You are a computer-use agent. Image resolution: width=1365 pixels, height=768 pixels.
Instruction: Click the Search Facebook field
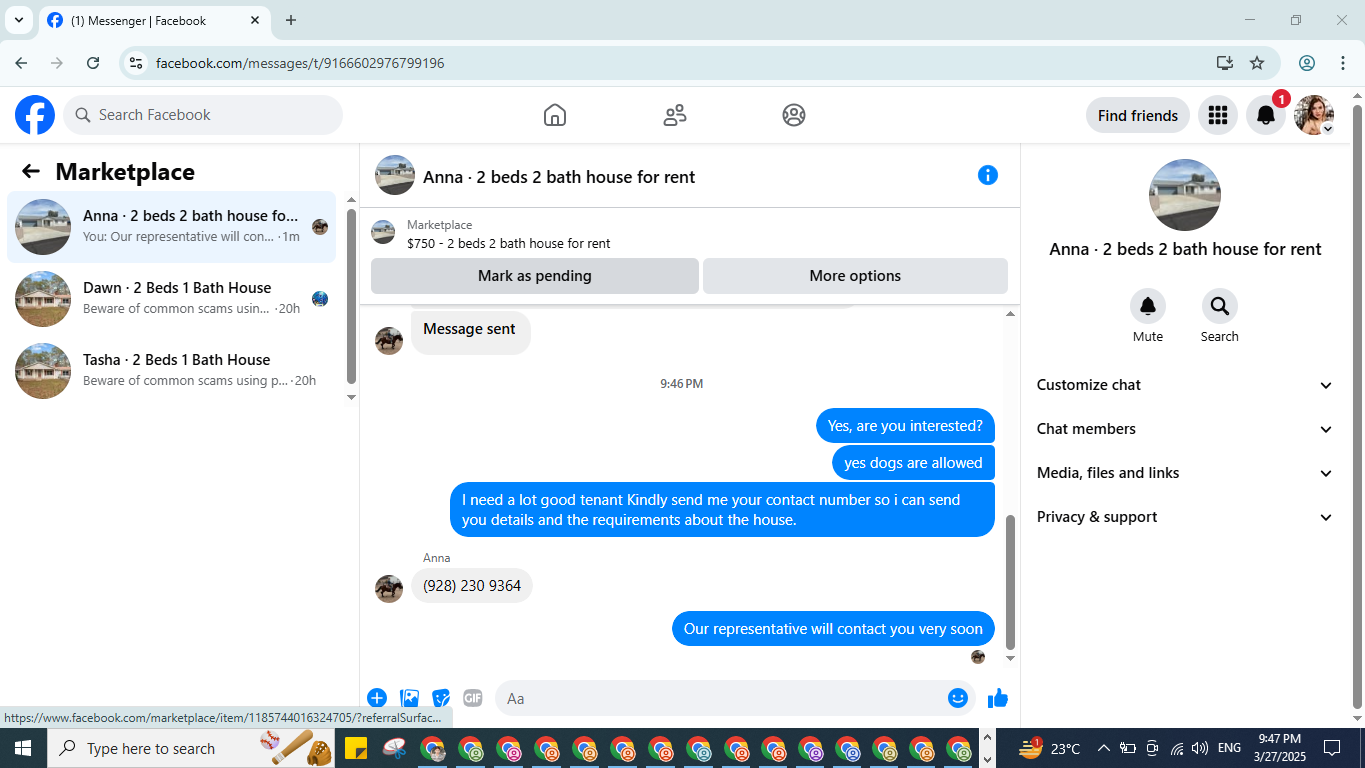[203, 115]
